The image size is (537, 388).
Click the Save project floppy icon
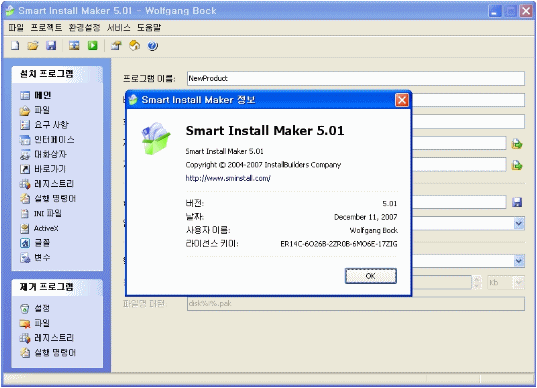[x=51, y=46]
